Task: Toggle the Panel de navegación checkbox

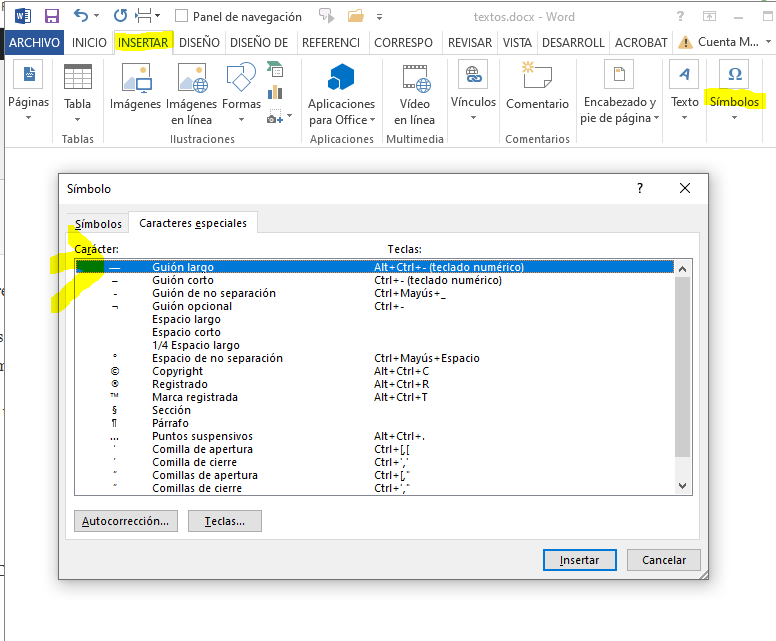Action: pos(181,16)
